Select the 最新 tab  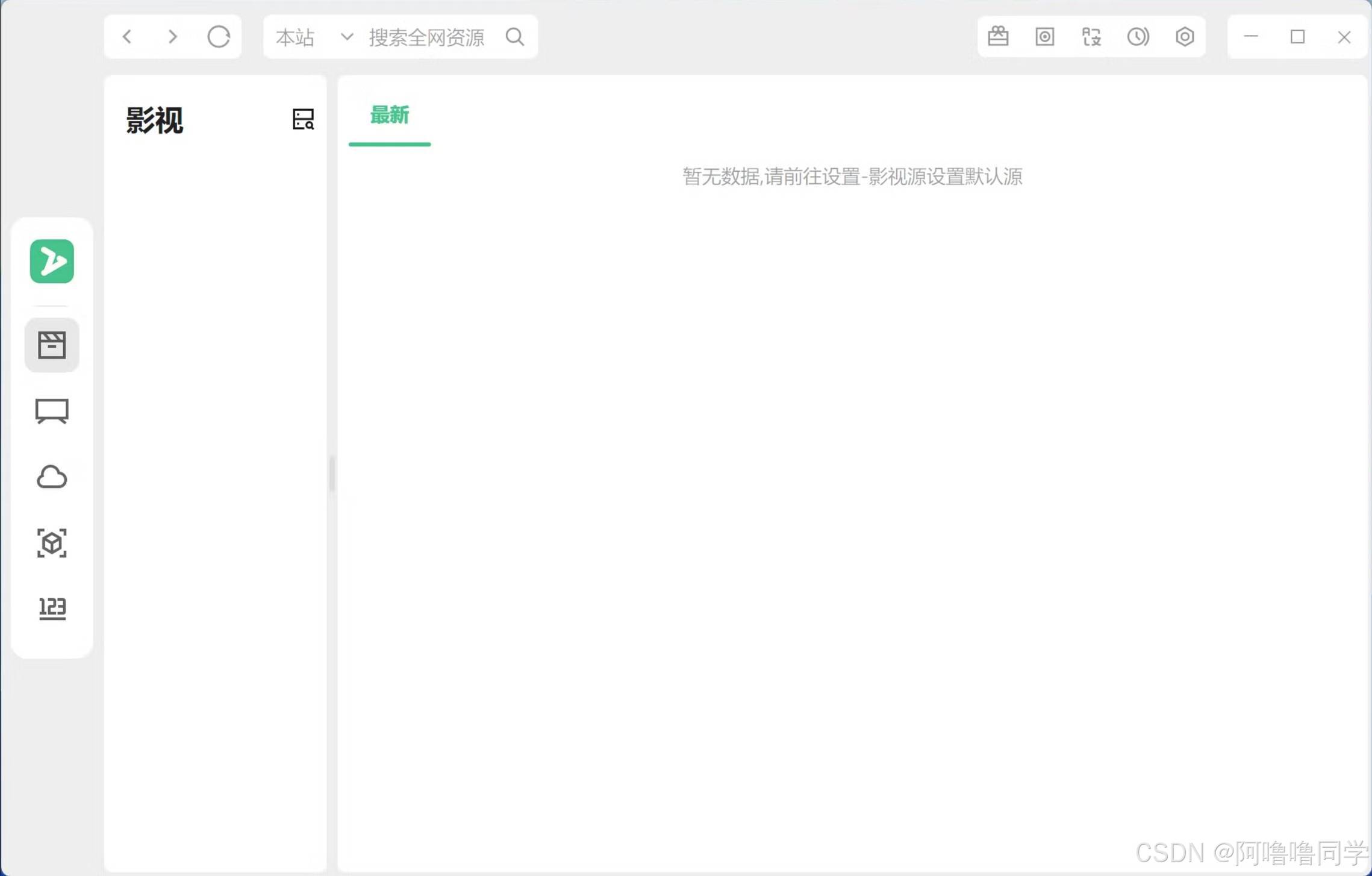click(x=390, y=115)
